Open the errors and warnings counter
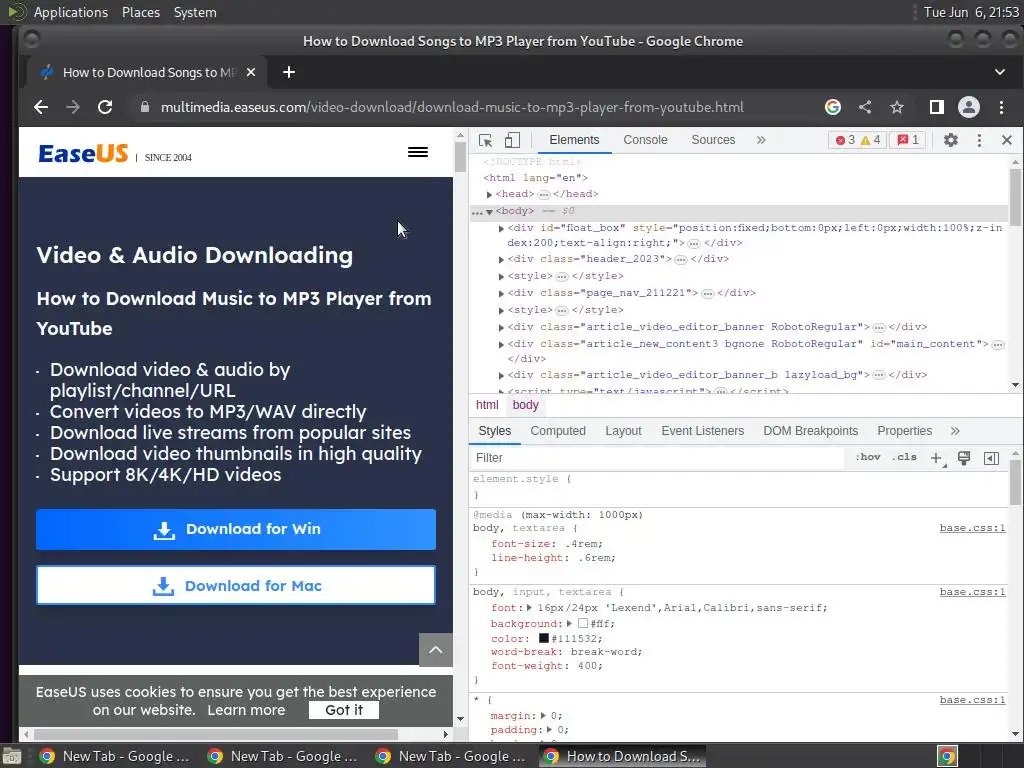This screenshot has height=768, width=1024. [858, 140]
